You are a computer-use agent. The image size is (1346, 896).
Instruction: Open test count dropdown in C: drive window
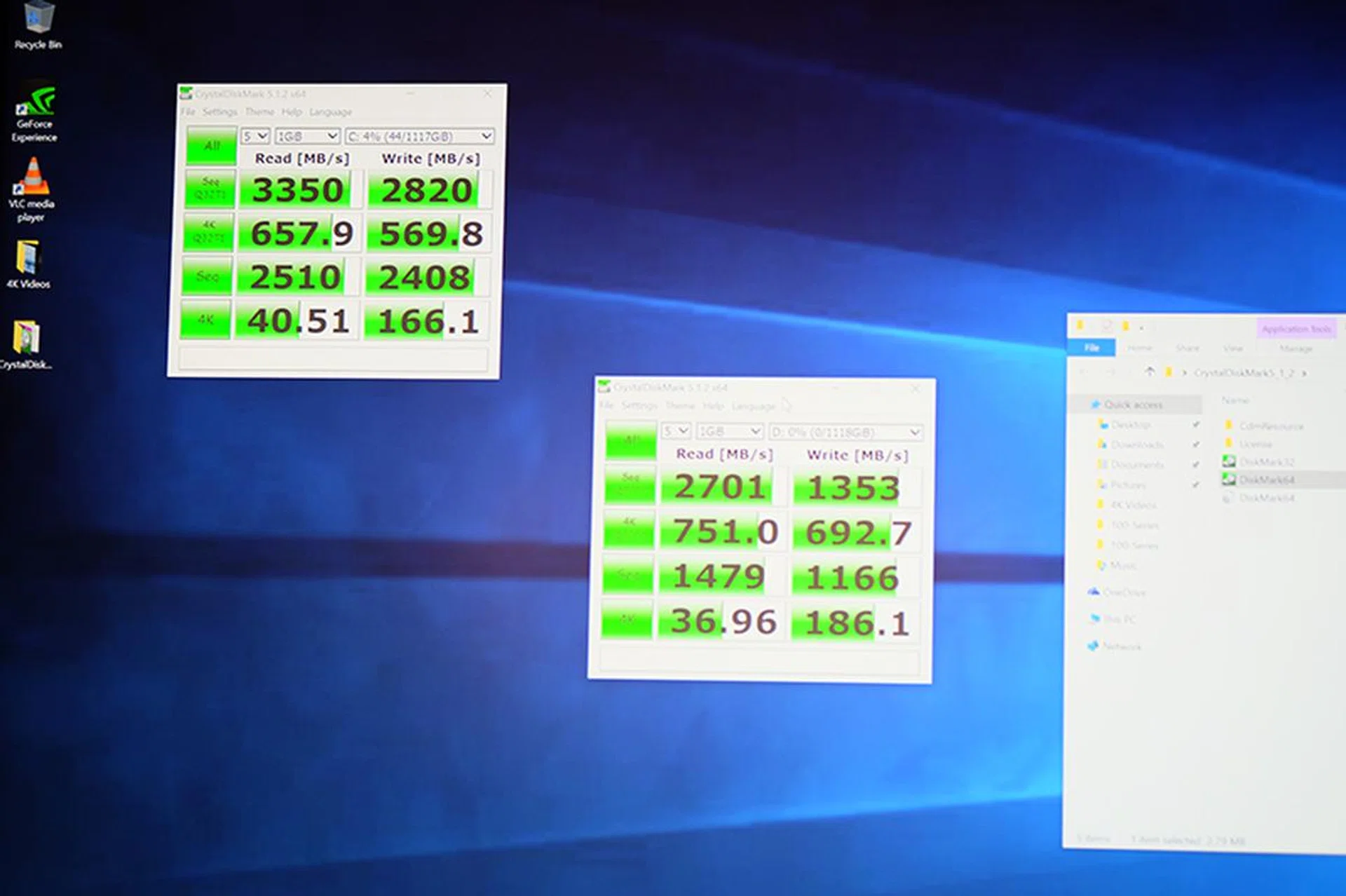tap(255, 136)
